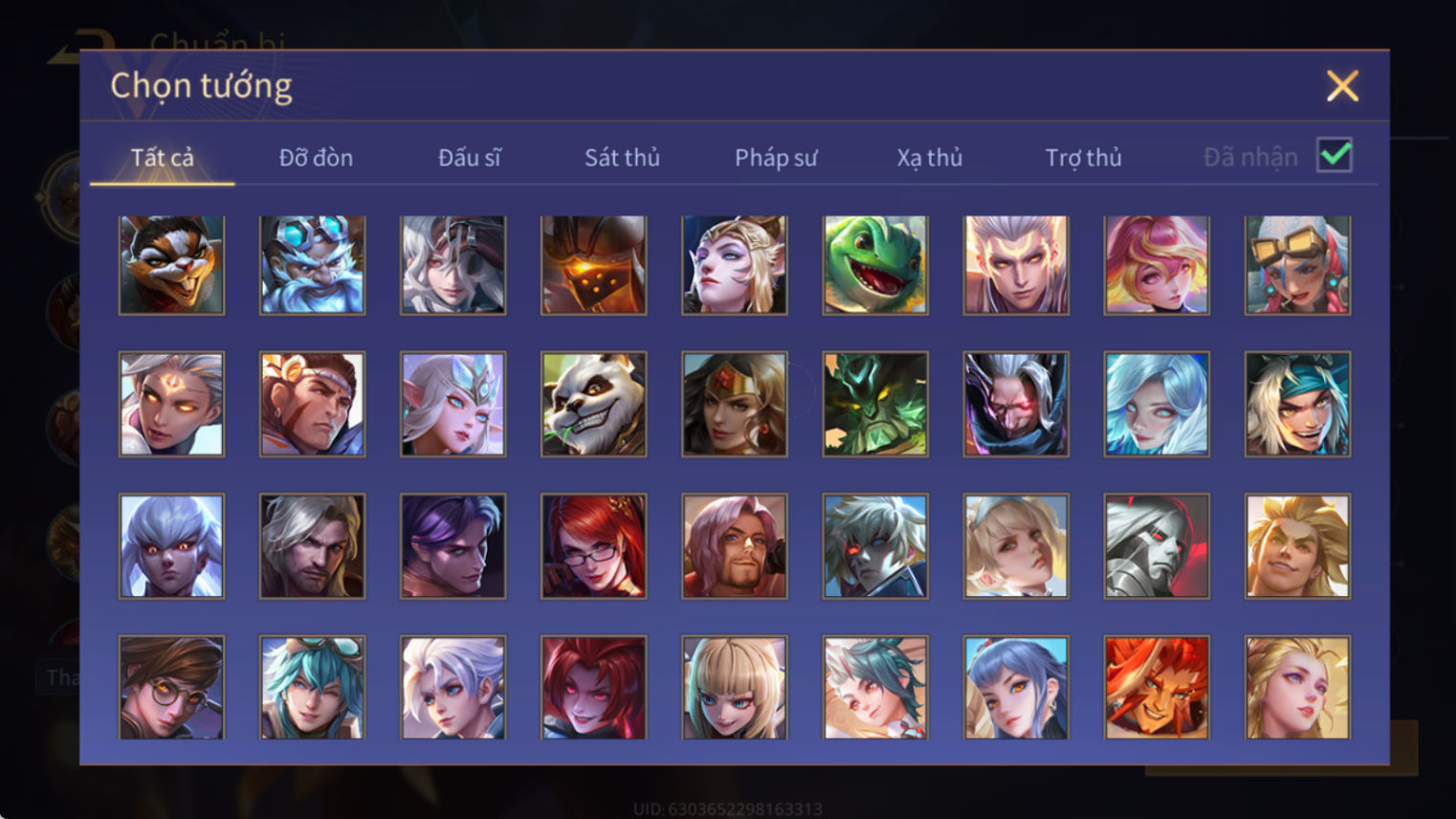Close the Chọn tướng dialog
This screenshot has width=1456, height=819.
(1342, 86)
